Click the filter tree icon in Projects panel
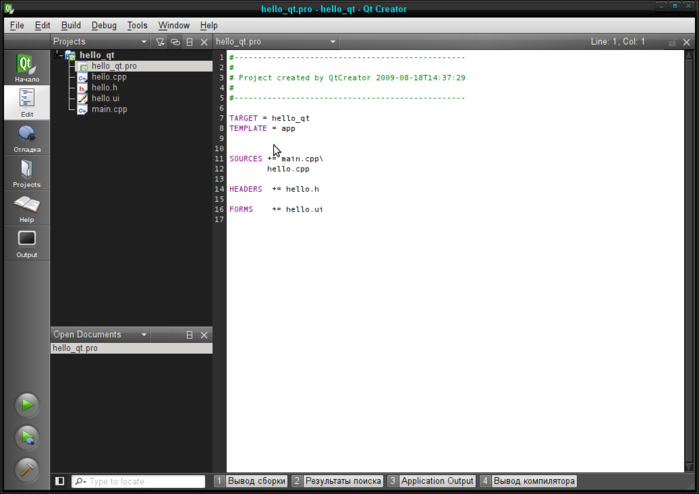This screenshot has width=699, height=494. click(160, 42)
